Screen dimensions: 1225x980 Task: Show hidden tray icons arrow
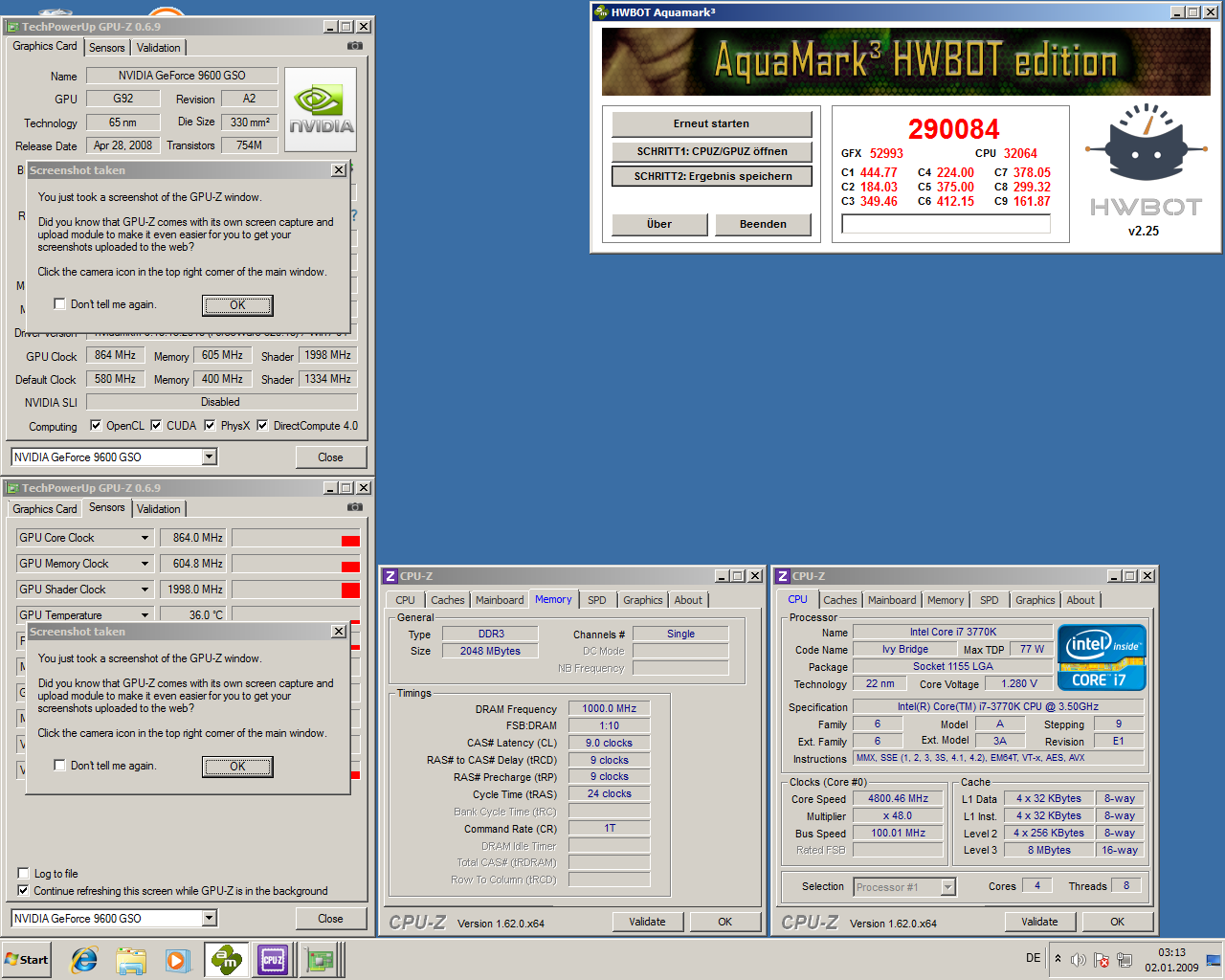point(1058,959)
